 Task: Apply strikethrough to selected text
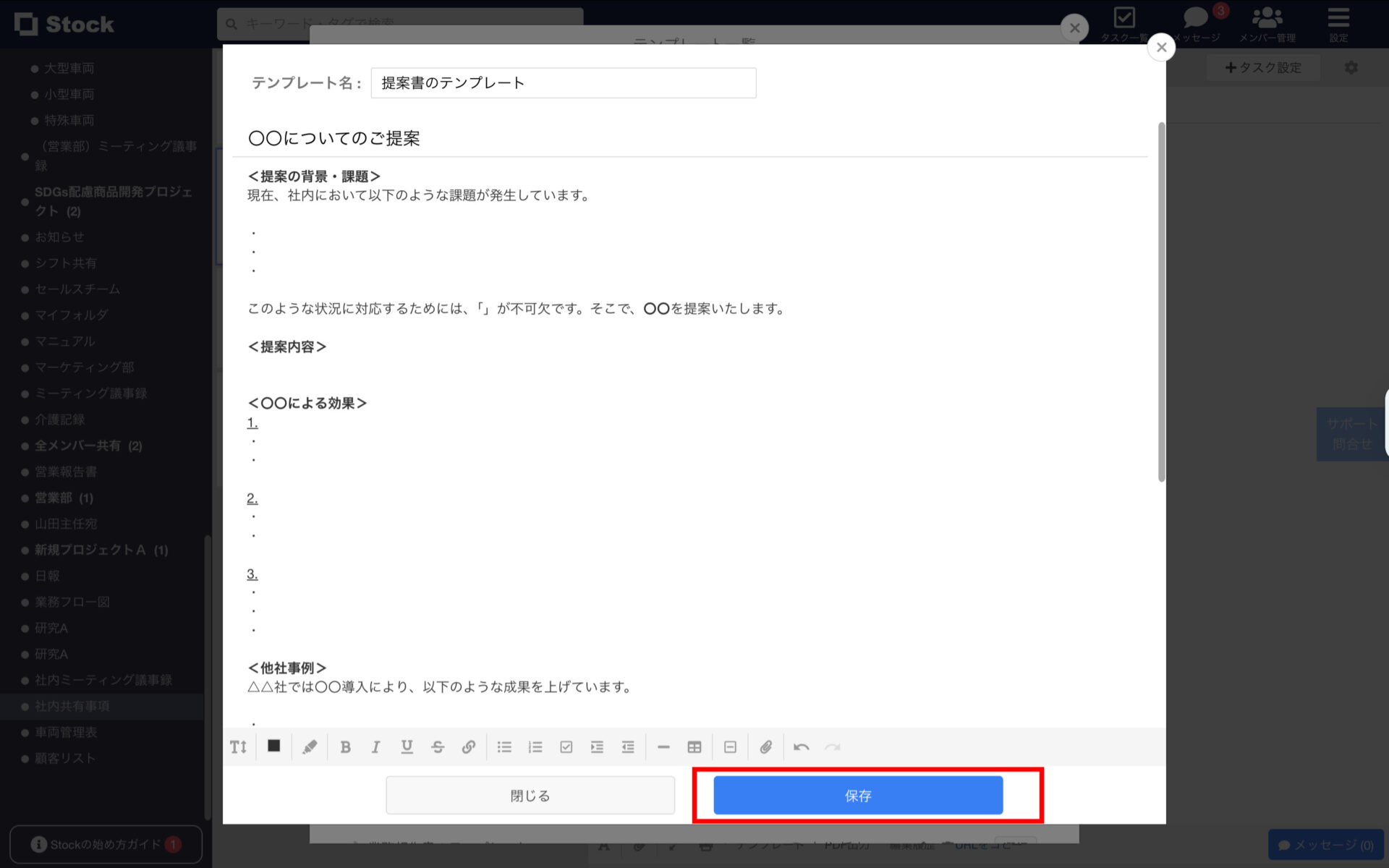(x=438, y=746)
